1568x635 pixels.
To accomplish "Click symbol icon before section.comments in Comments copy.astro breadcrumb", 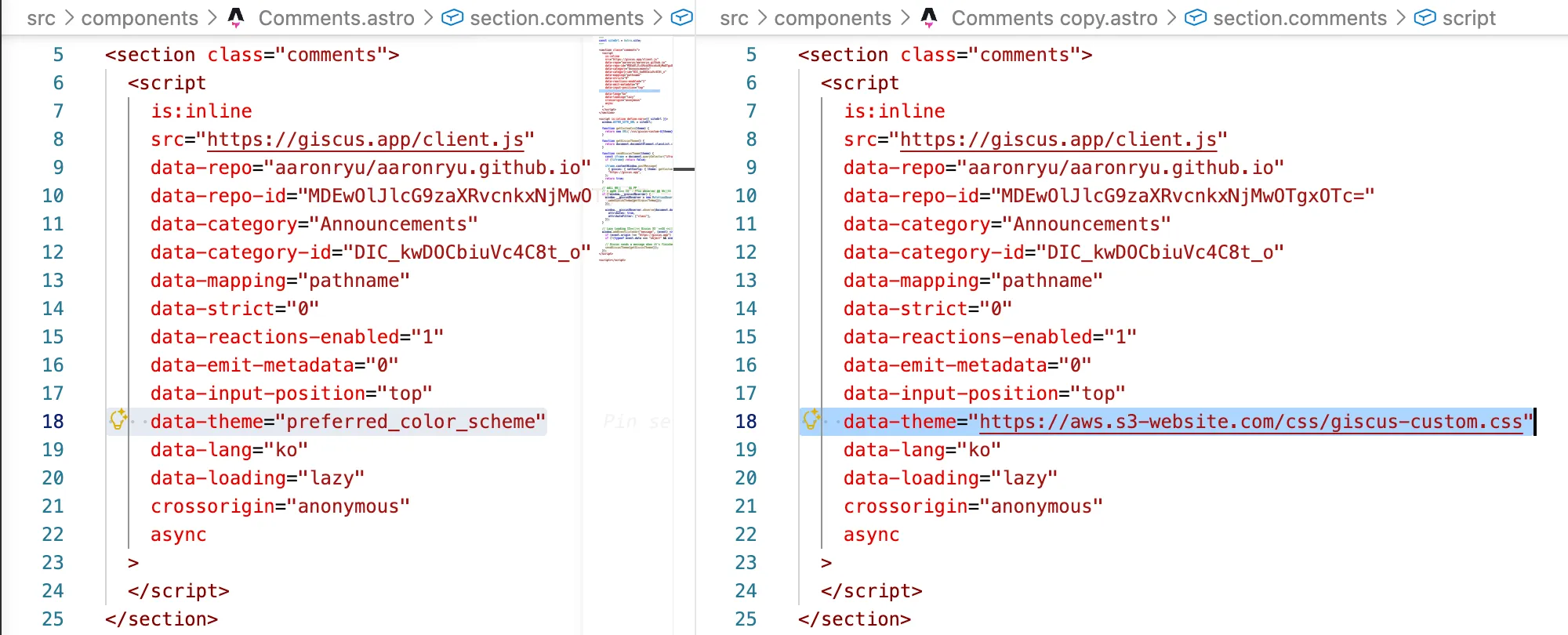I will click(1196, 18).
